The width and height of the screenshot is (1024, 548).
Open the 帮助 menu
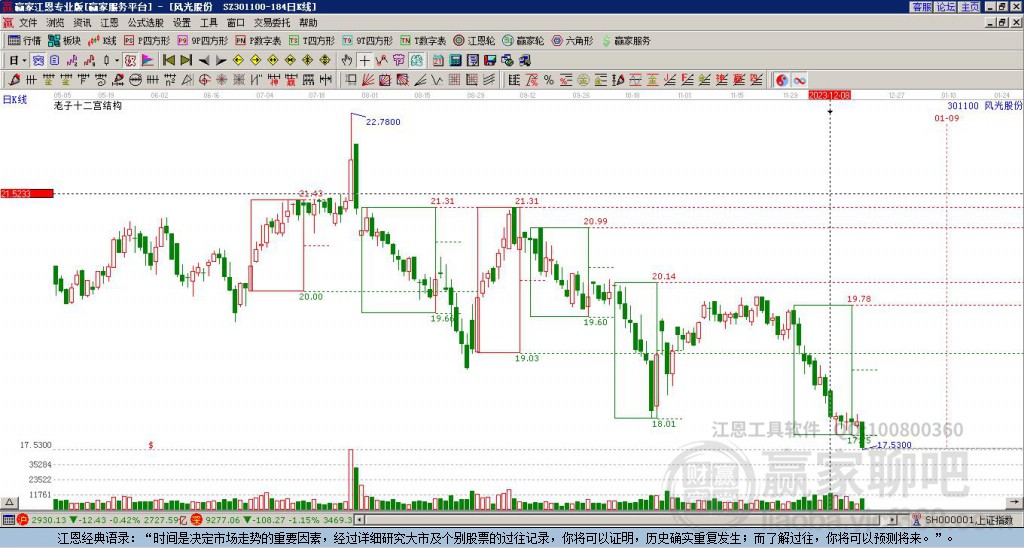[308, 23]
